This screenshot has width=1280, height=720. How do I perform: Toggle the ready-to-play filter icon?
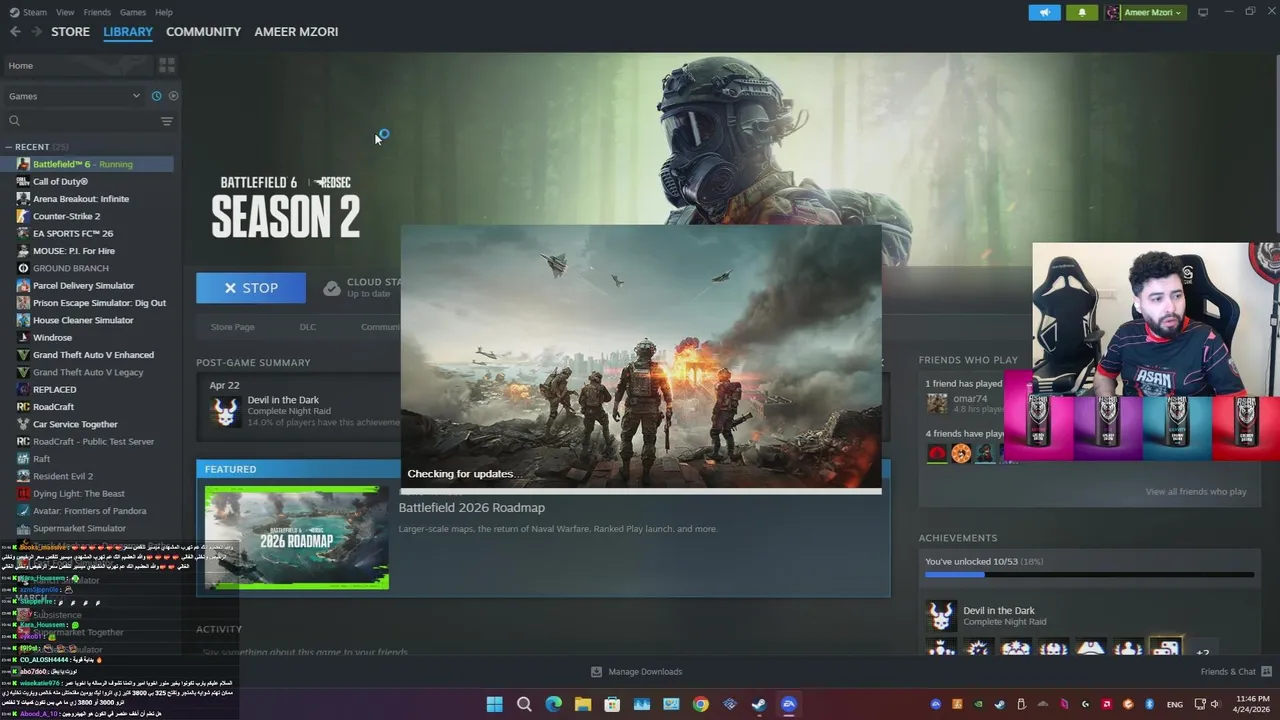tap(173, 96)
